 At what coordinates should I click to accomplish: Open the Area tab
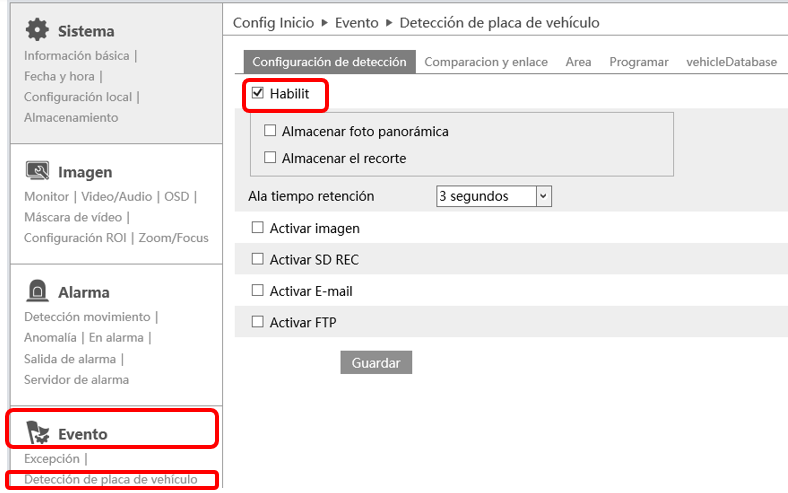[578, 62]
